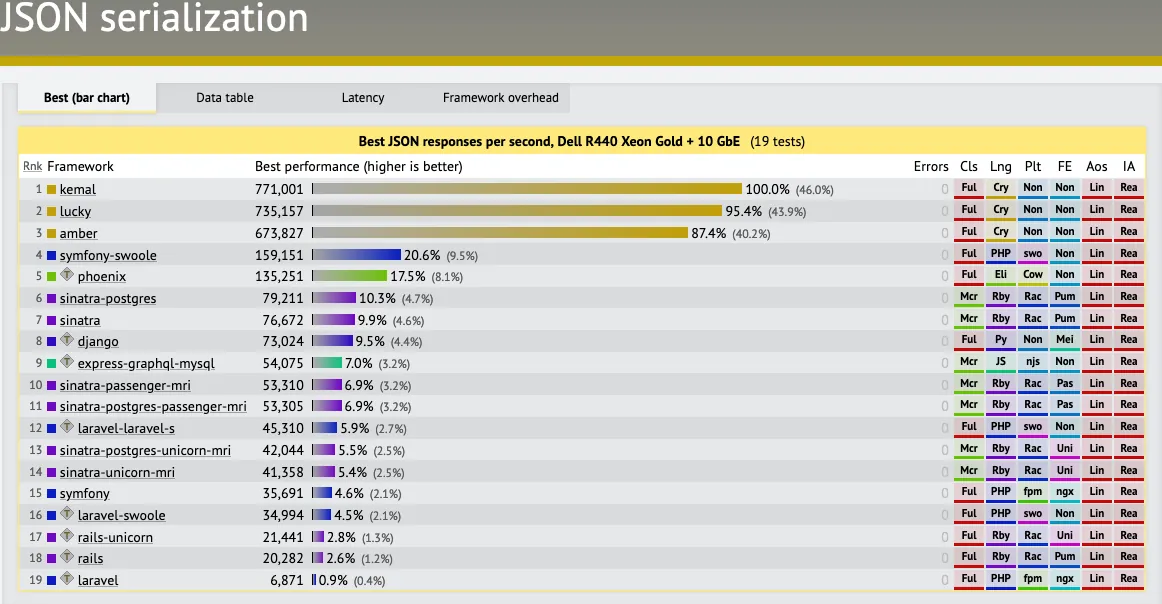Click the "Rac" badge in the sinatra row
Screen dimensions: 1162x604
point(1032,319)
